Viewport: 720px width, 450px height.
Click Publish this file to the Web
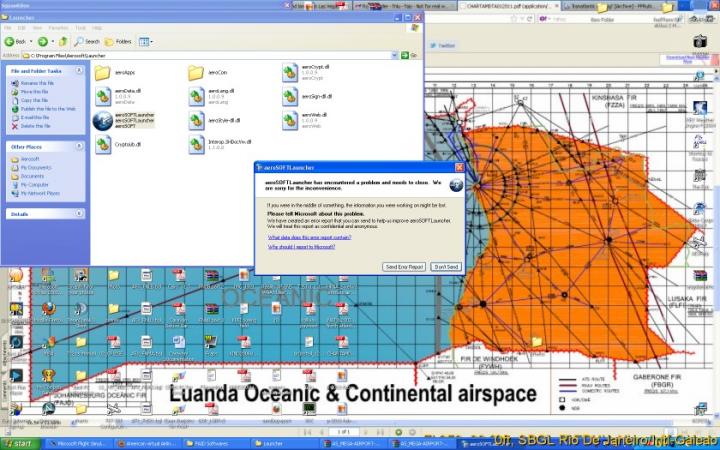click(44, 109)
